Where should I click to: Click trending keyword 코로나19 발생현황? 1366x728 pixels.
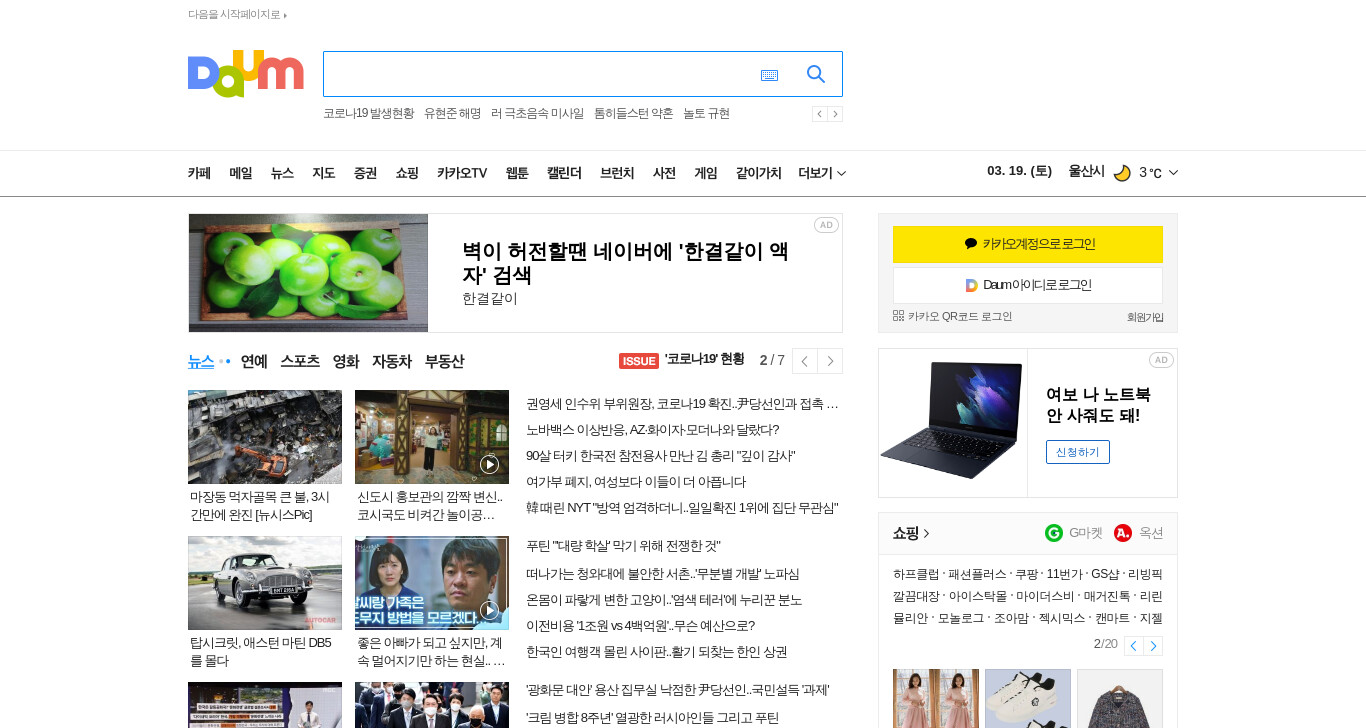(368, 114)
